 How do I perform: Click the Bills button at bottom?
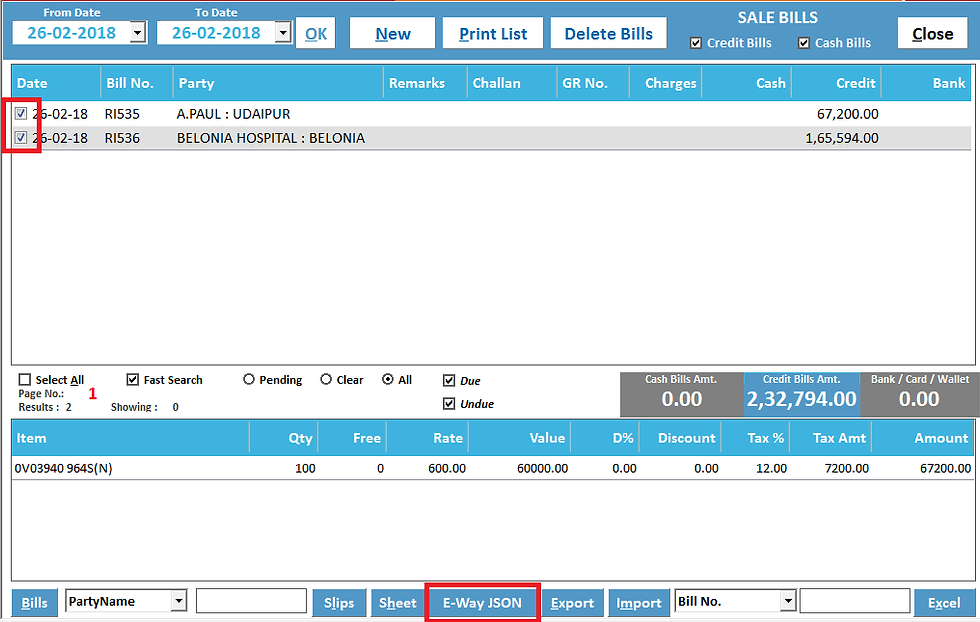coord(34,603)
